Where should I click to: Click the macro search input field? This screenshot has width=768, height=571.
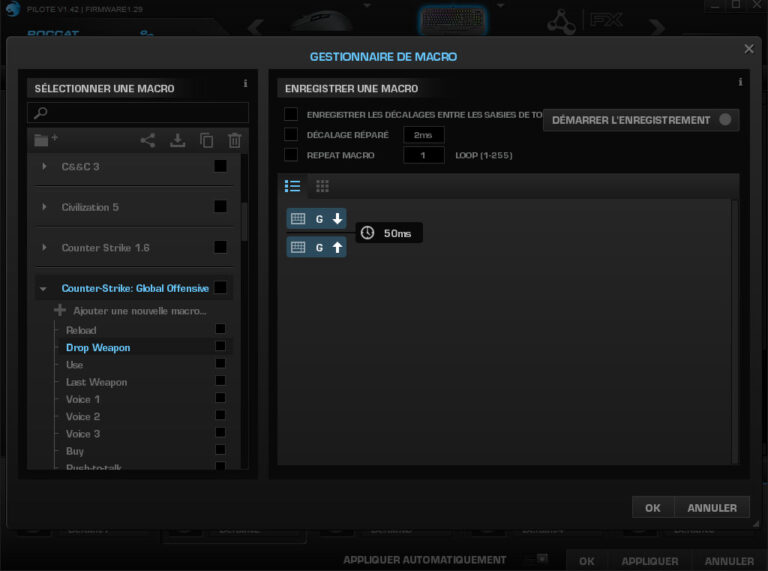click(138, 113)
